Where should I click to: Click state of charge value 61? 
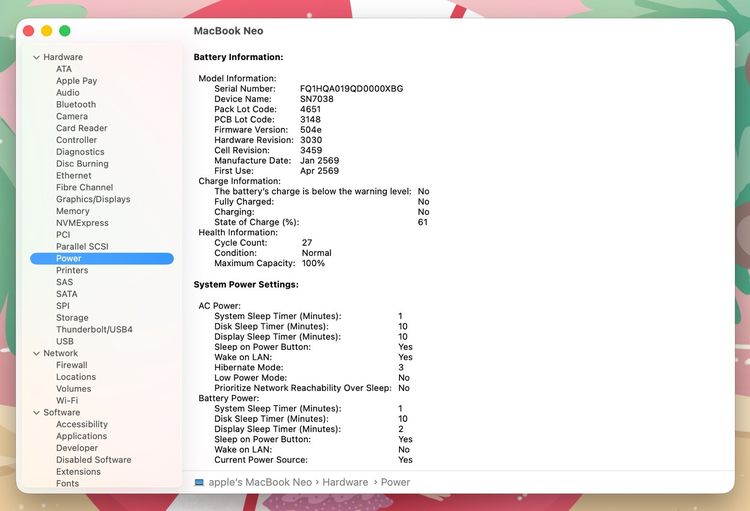tap(423, 222)
